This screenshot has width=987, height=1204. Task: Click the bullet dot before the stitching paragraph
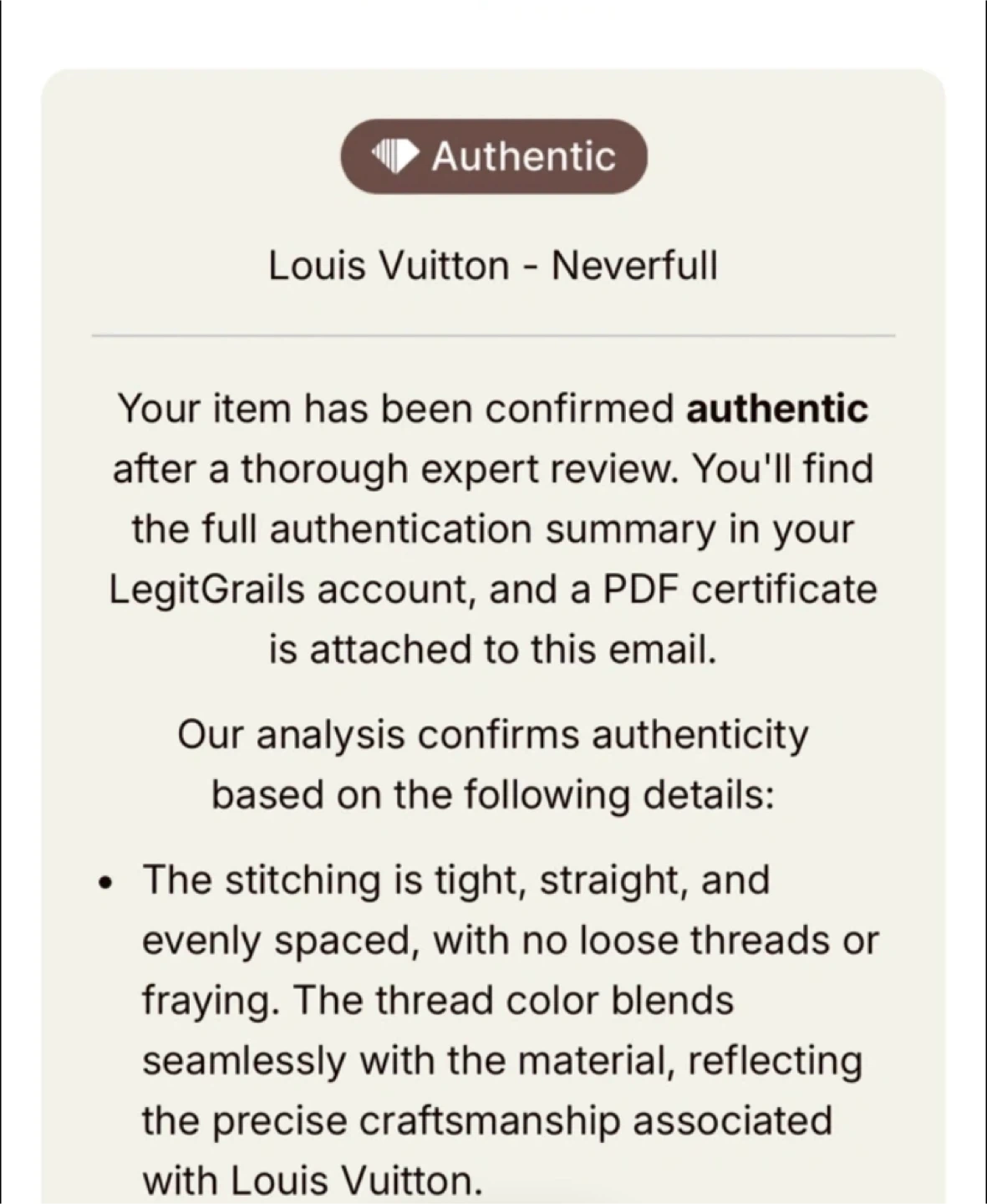coord(105,882)
